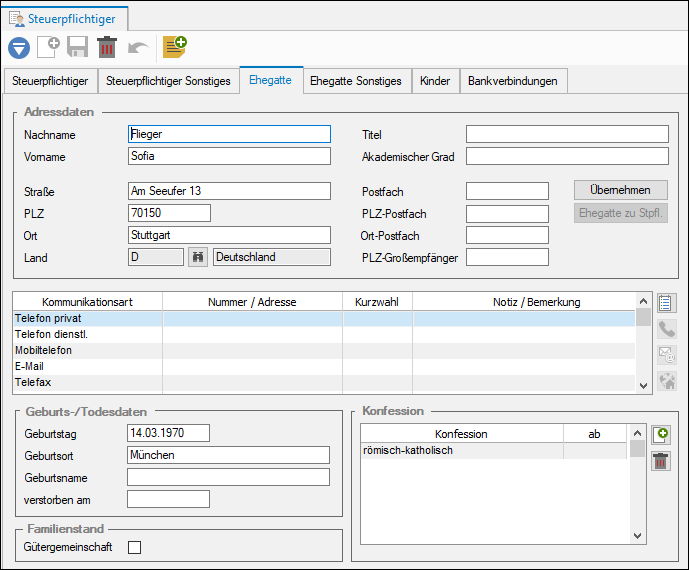This screenshot has width=689, height=570.
Task: Click the Ort field with Stuttgart
Action: [229, 235]
